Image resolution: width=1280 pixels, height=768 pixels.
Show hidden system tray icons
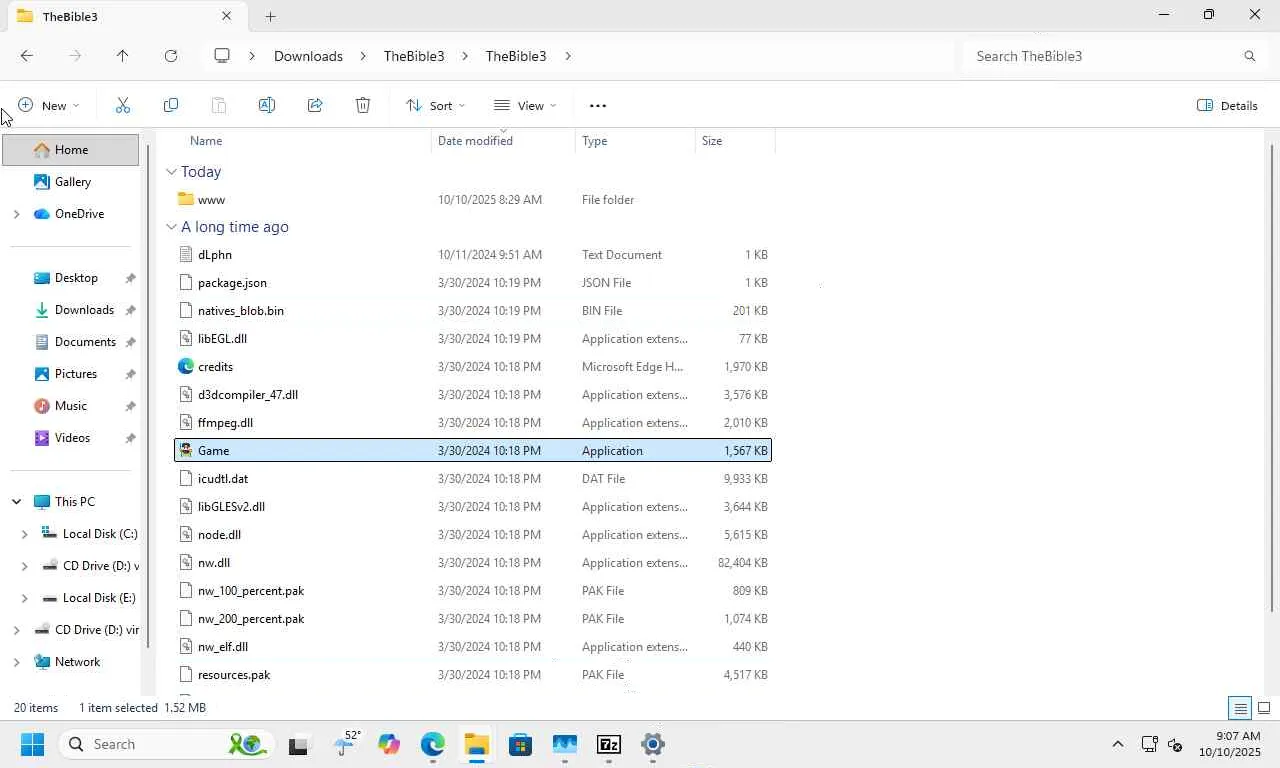tap(1118, 744)
